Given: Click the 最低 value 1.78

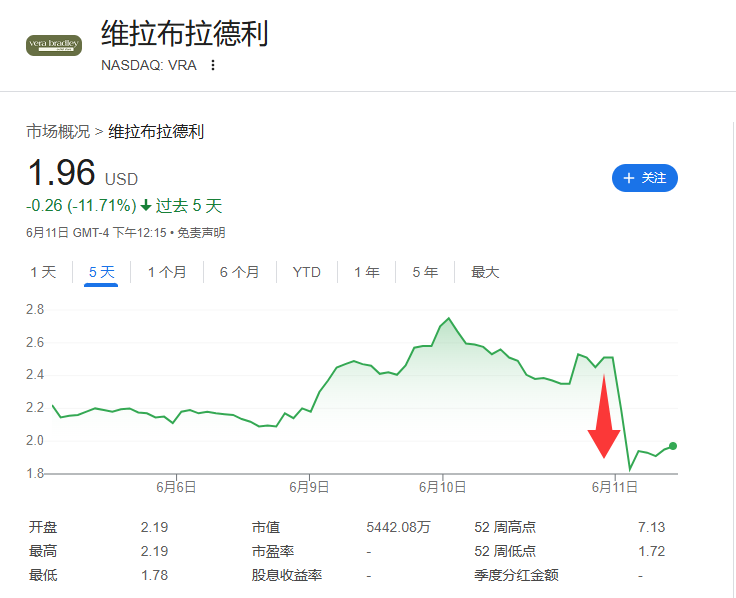Looking at the screenshot, I should 154,575.
